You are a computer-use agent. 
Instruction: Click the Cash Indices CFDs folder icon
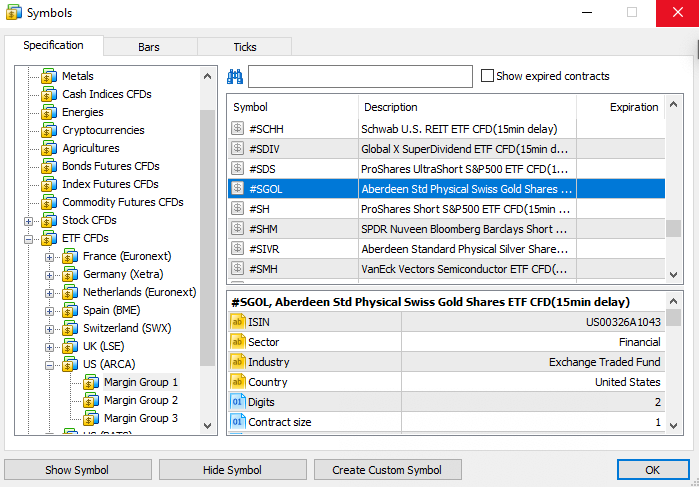click(x=49, y=95)
